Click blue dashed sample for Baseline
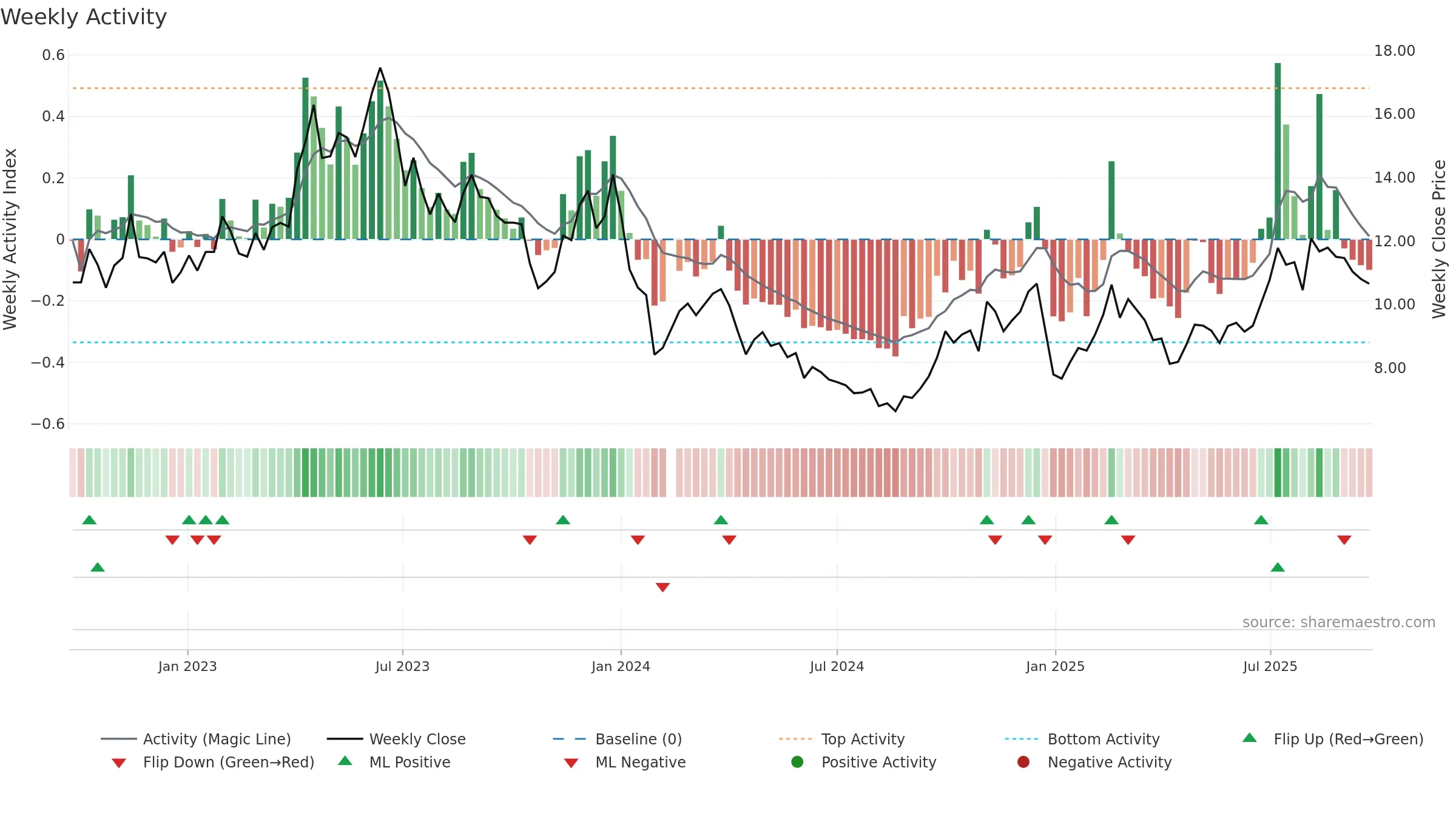 [x=570, y=739]
